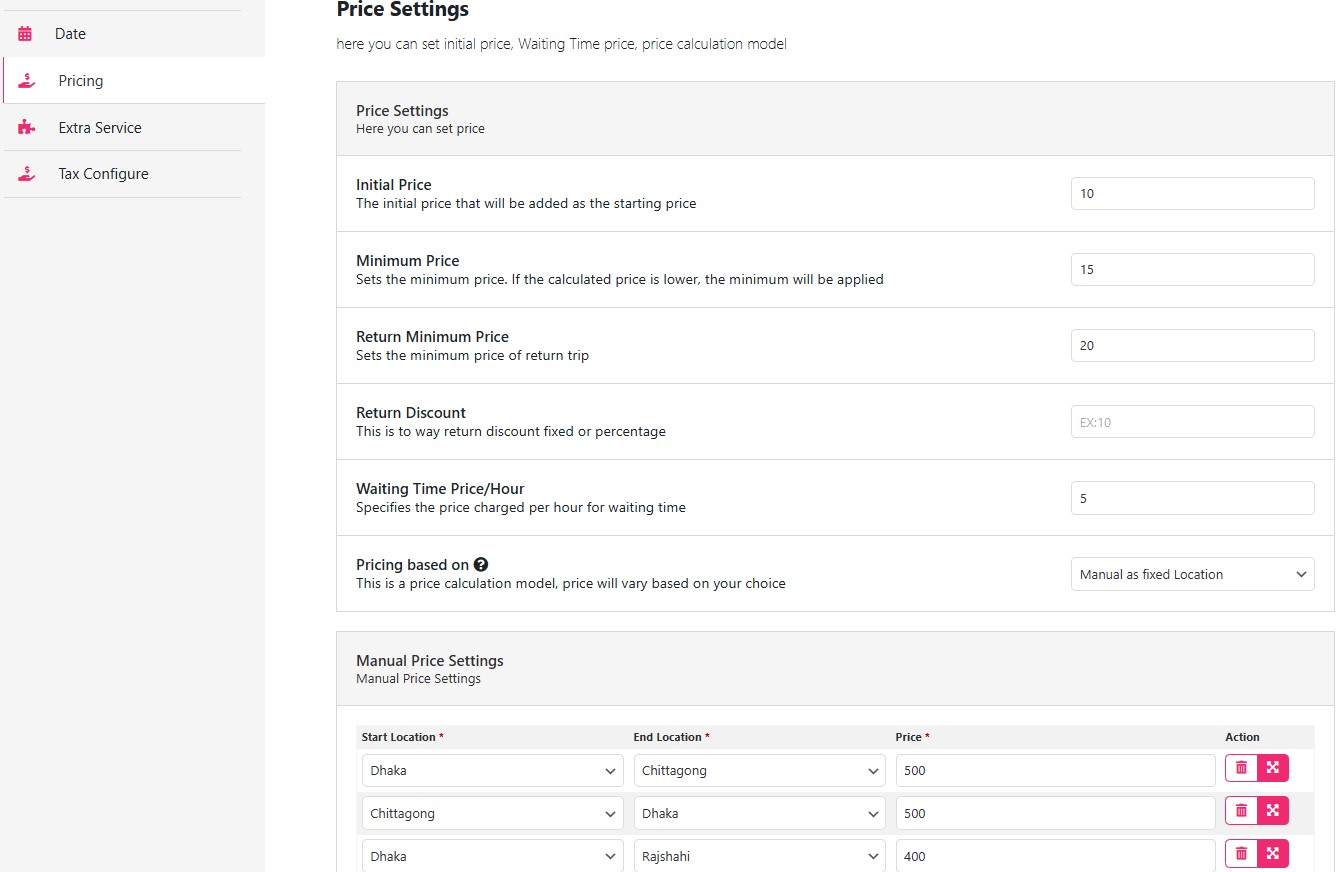Click the calendar icon beside Date

[x=25, y=34]
